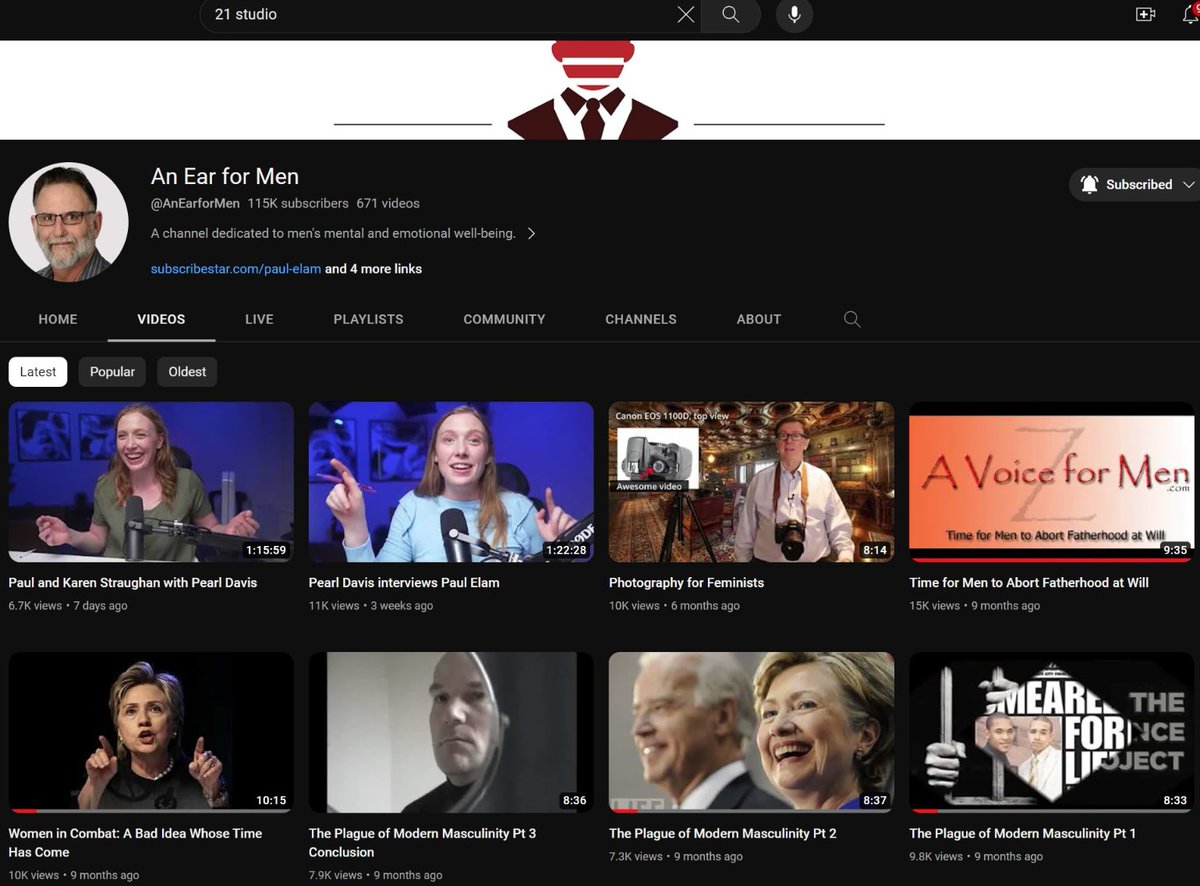Start voice search with the microphone icon
The width and height of the screenshot is (1200, 886).
click(x=794, y=14)
